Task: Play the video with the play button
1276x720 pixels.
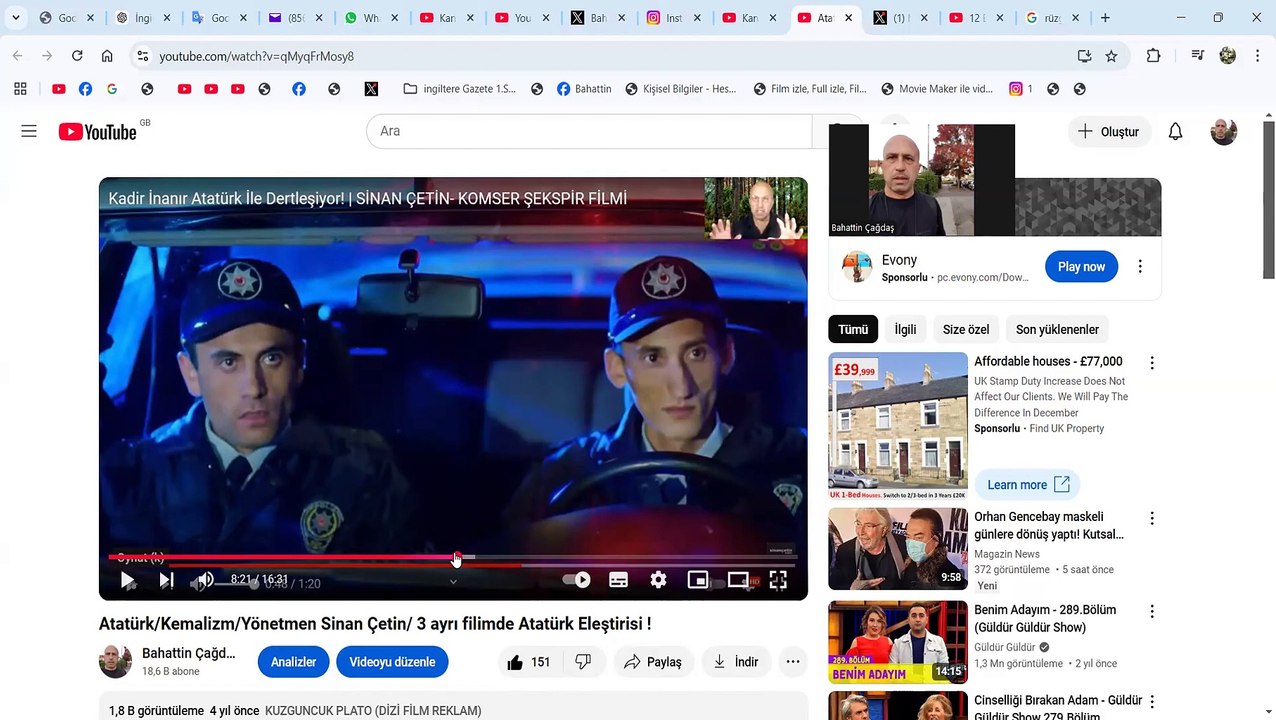Action: pyautogui.click(x=127, y=580)
